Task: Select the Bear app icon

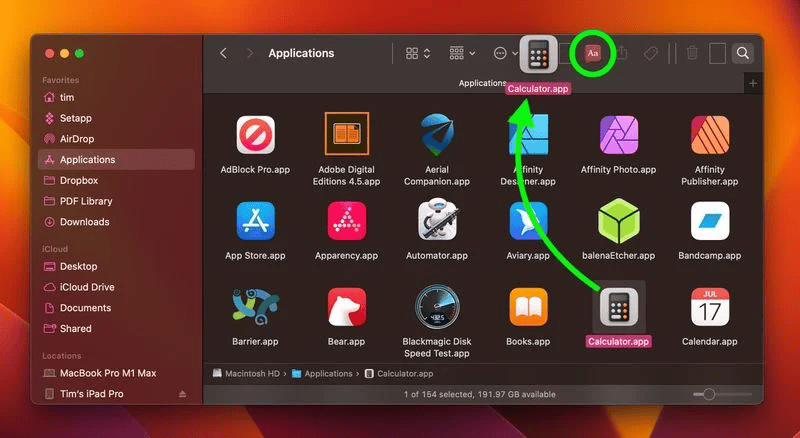Action: point(346,308)
